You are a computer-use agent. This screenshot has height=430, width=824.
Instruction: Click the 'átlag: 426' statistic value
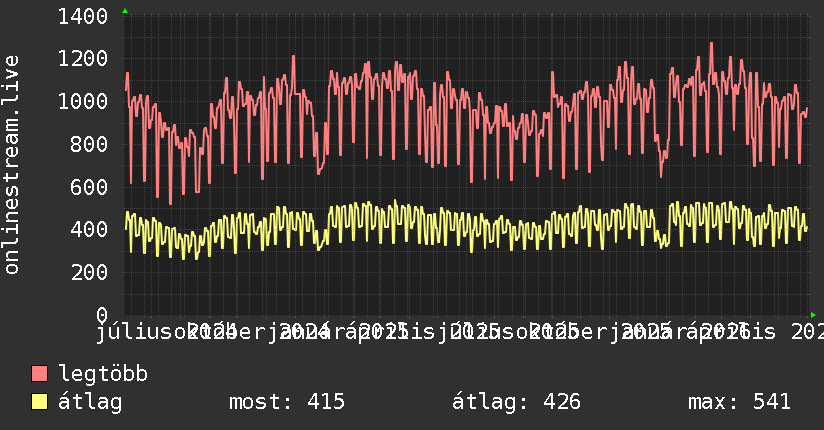point(516,402)
